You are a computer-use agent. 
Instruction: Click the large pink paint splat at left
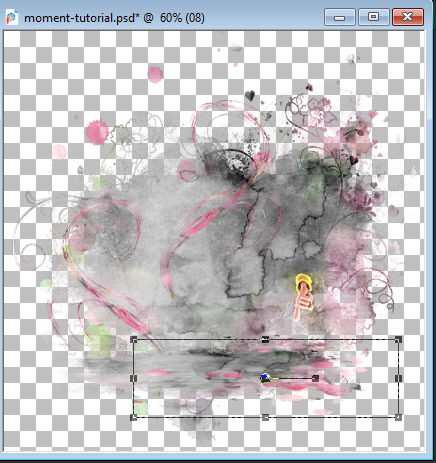click(97, 132)
